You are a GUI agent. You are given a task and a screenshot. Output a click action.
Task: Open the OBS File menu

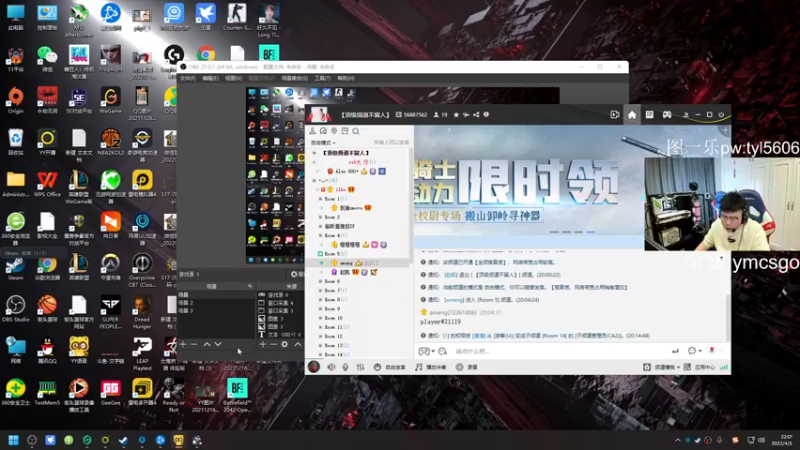(188, 78)
